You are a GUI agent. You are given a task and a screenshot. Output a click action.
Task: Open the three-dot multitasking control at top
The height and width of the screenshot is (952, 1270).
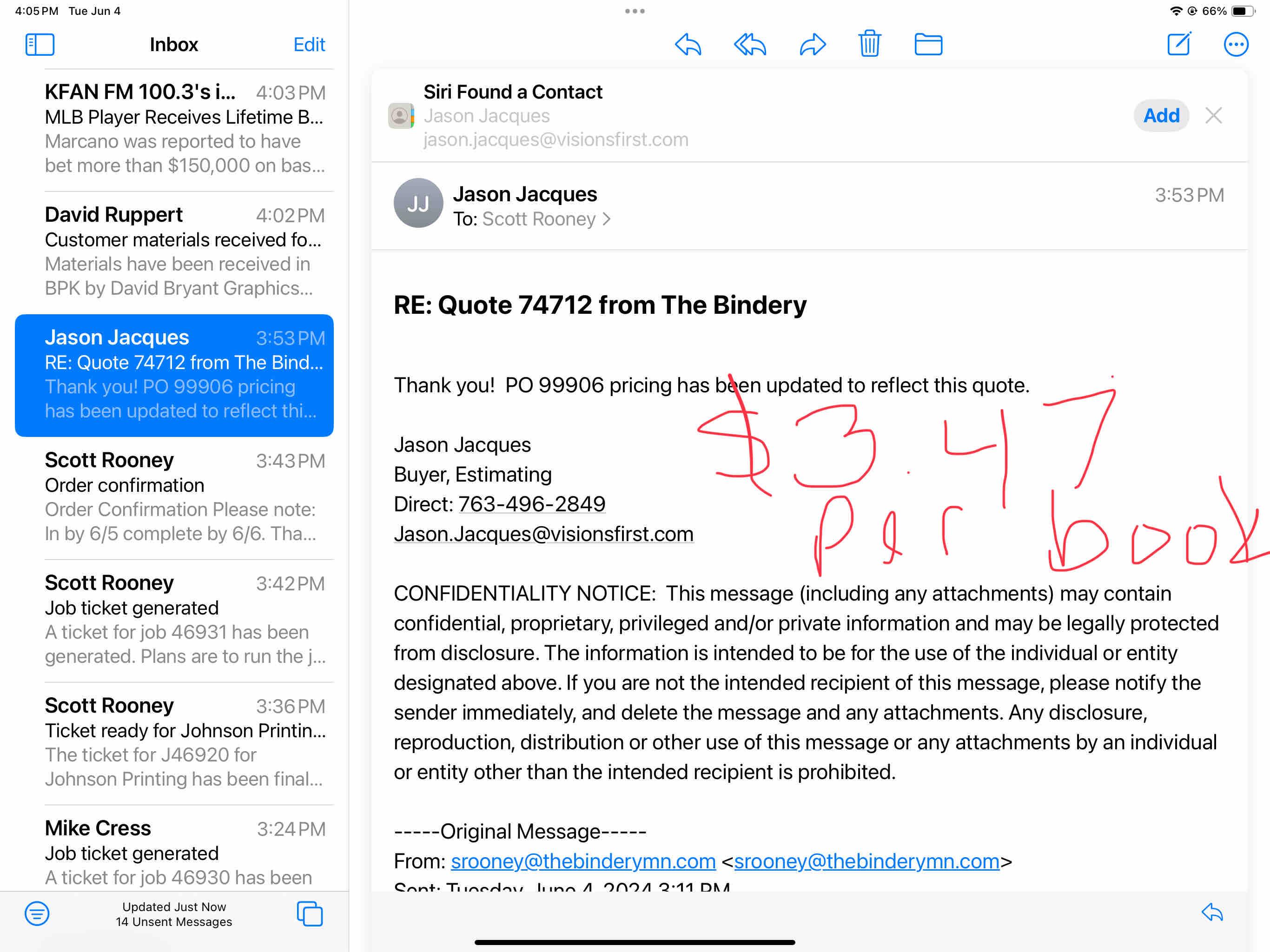pos(635,11)
